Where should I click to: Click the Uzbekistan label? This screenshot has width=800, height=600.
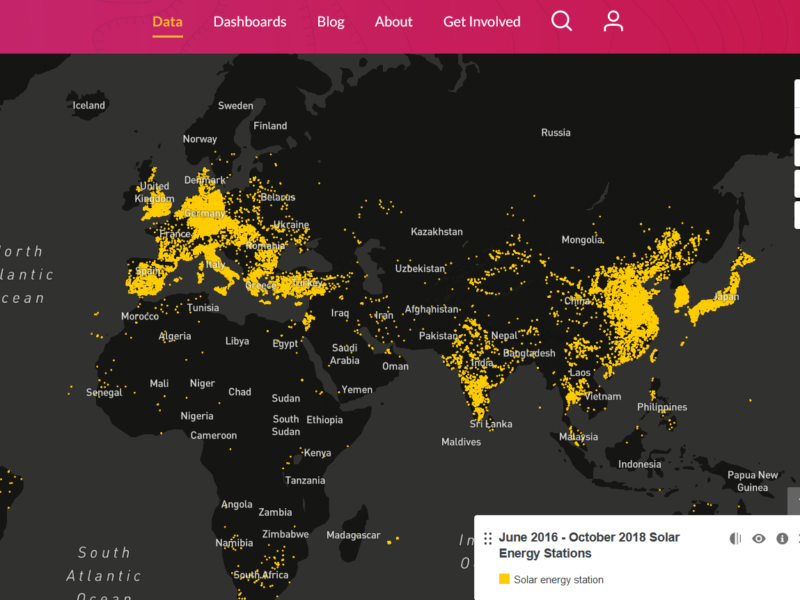(x=420, y=269)
